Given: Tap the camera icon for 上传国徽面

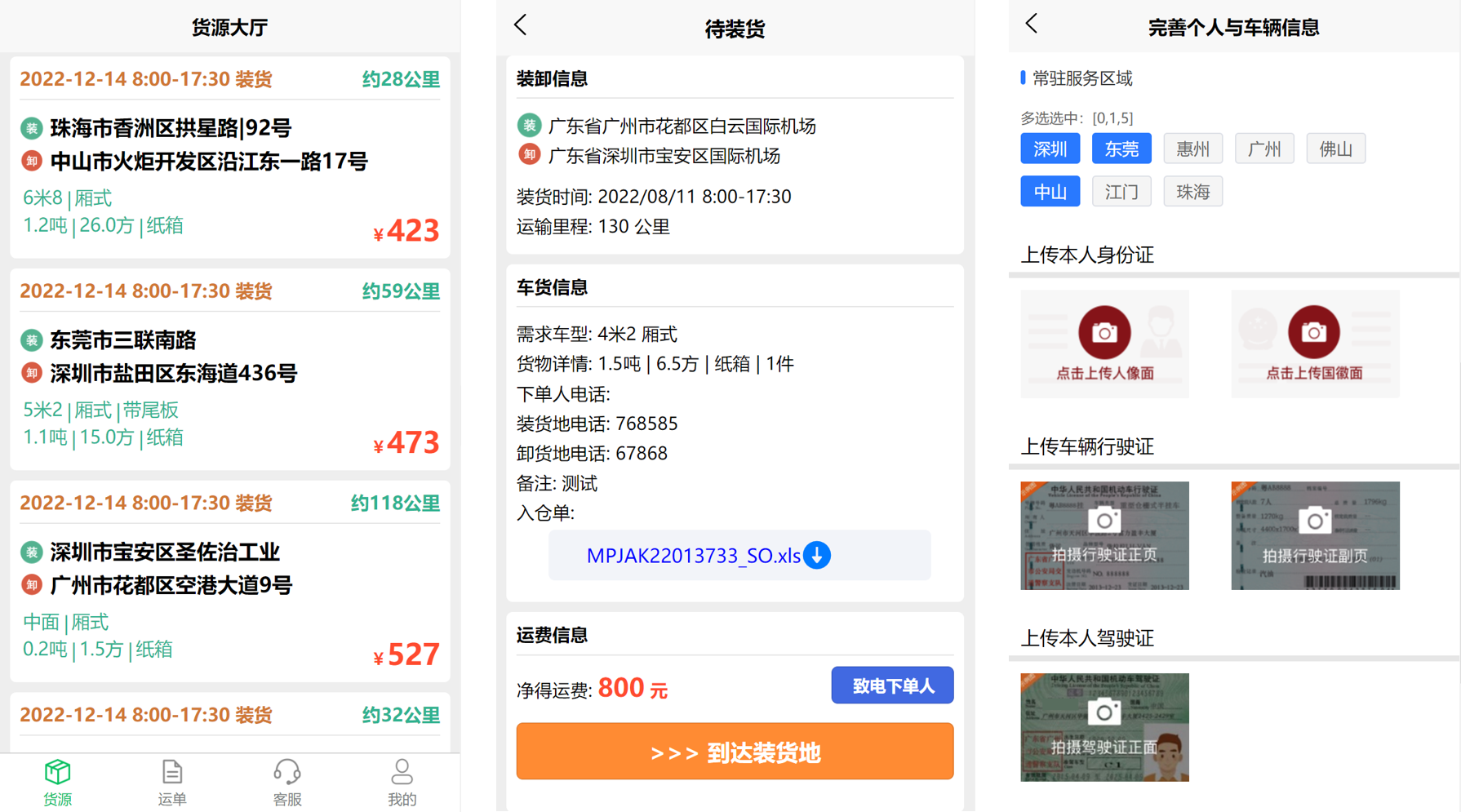Looking at the screenshot, I should tap(1315, 333).
